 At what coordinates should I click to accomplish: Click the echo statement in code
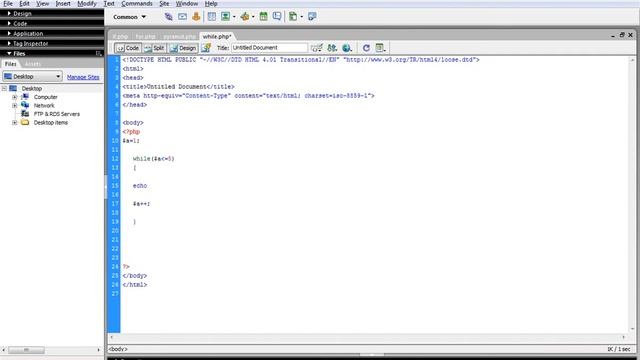140,186
